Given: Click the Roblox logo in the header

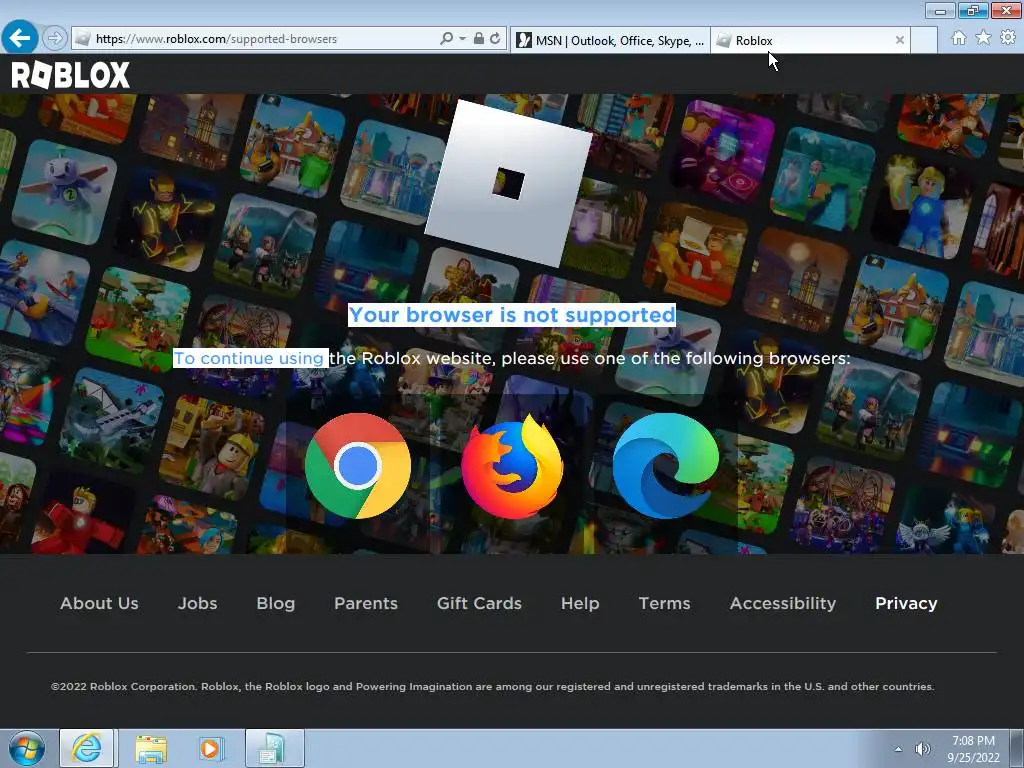Looking at the screenshot, I should pos(71,75).
